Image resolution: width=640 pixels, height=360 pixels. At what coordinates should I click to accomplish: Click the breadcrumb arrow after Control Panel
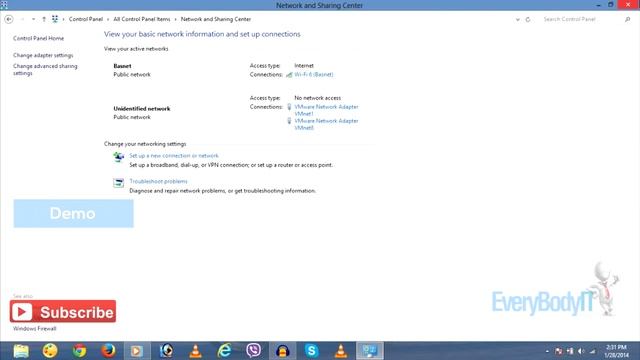pos(108,20)
